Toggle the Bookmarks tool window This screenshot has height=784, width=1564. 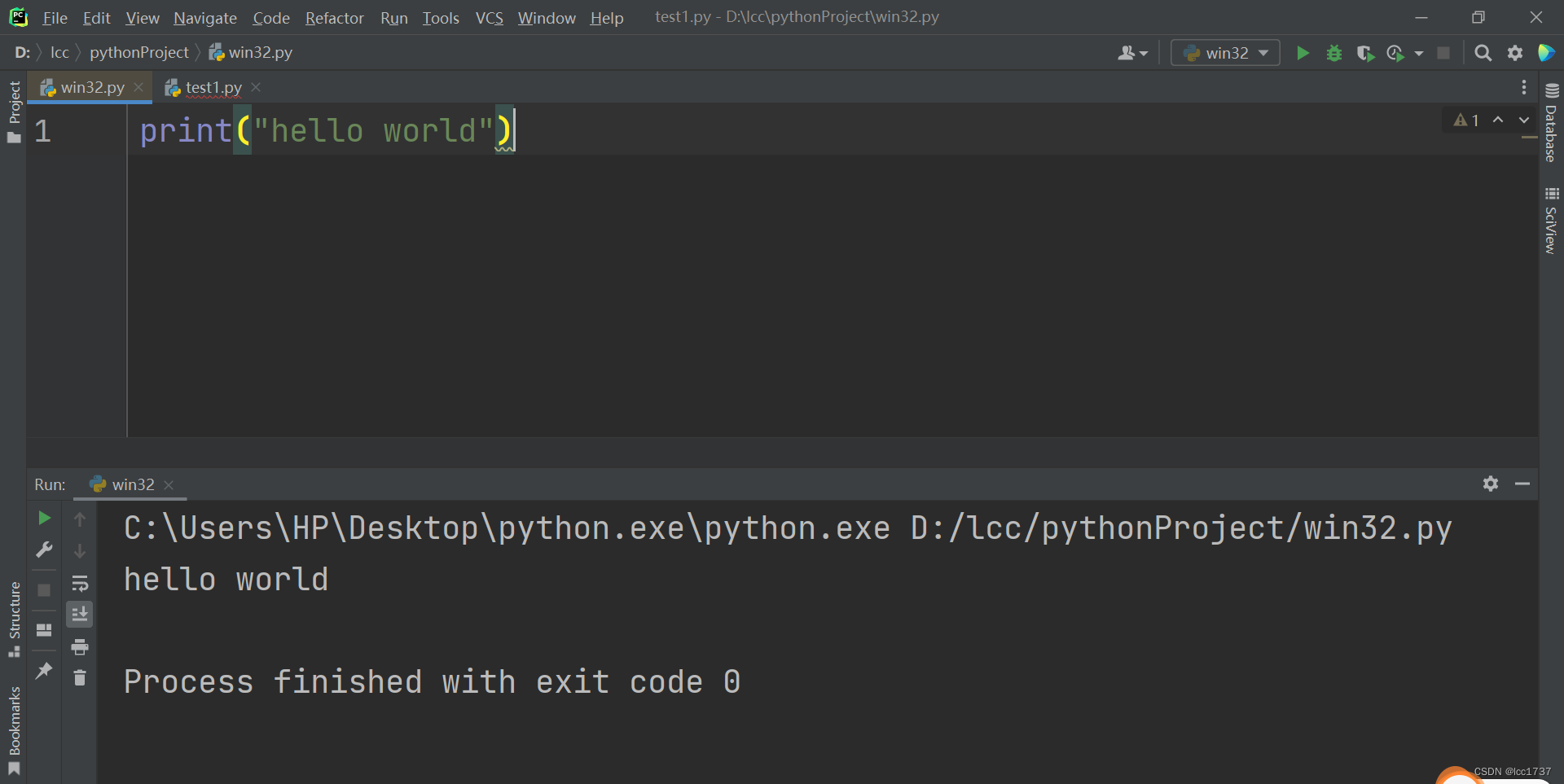(x=14, y=729)
